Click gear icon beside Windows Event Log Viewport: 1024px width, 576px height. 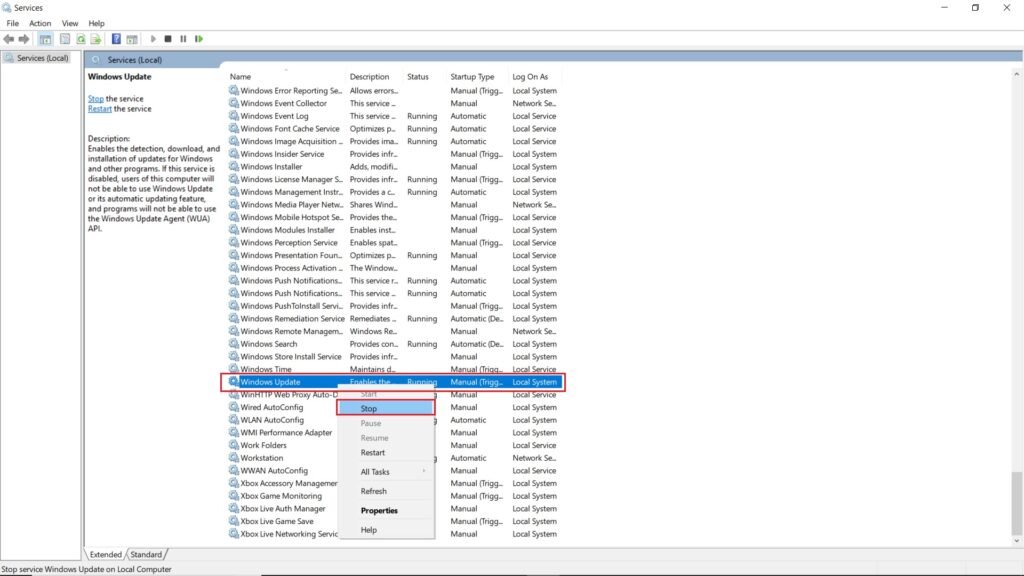pyautogui.click(x=233, y=116)
